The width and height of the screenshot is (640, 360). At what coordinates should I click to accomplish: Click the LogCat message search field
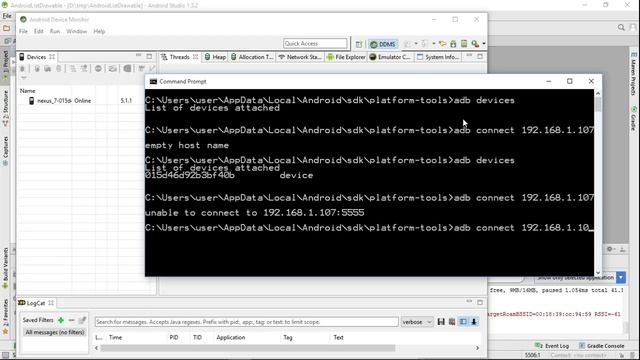tap(246, 322)
